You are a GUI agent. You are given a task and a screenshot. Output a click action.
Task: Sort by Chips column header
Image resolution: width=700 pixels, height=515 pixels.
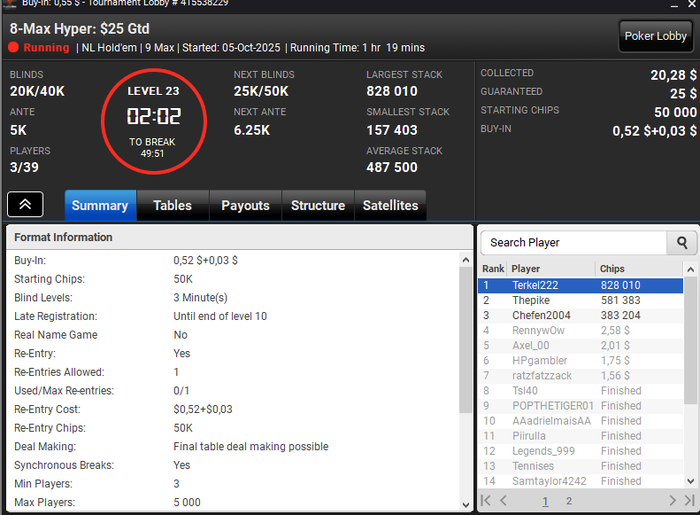click(639, 269)
